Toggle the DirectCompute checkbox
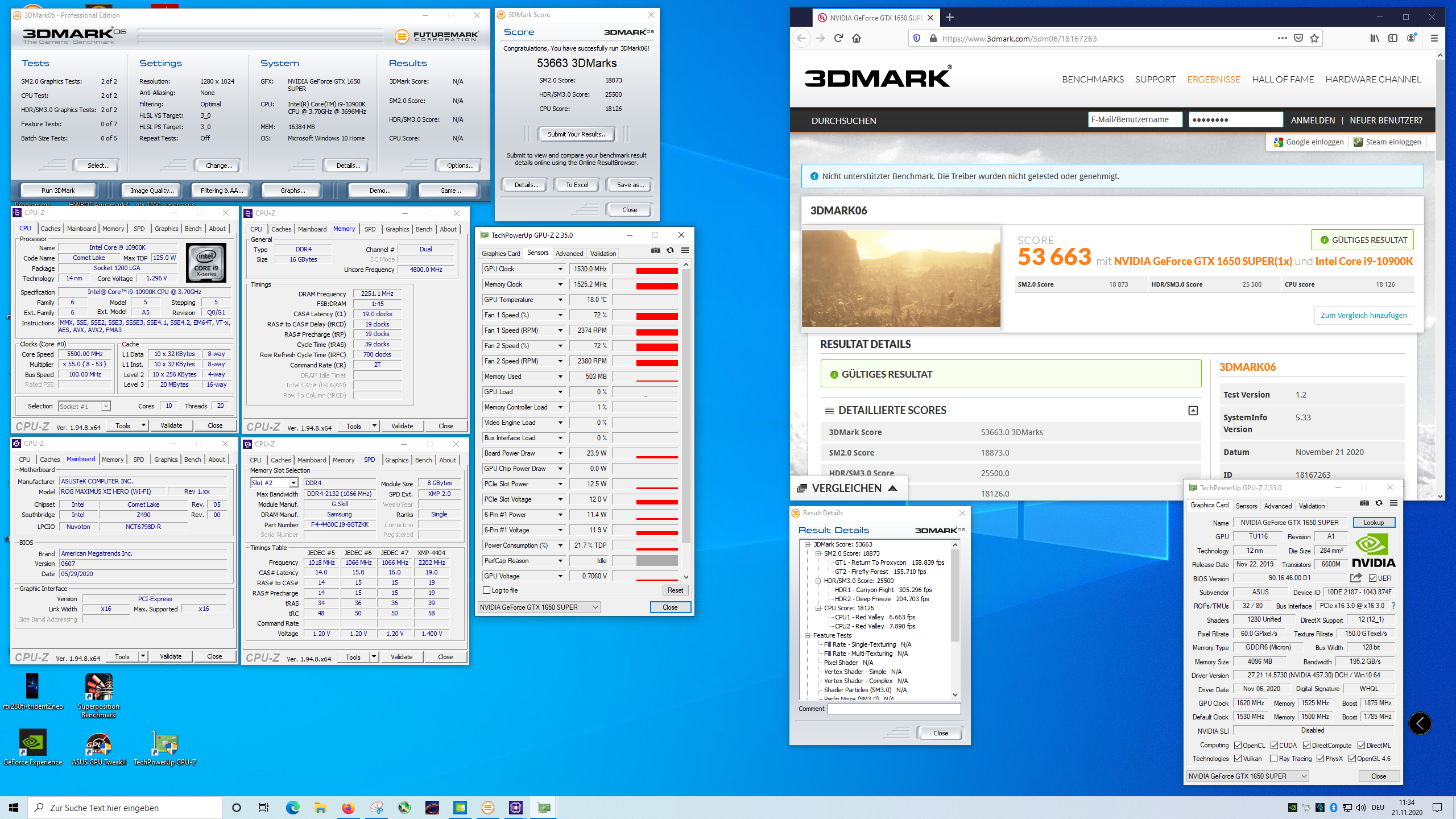This screenshot has width=1456, height=819. tap(1306, 745)
